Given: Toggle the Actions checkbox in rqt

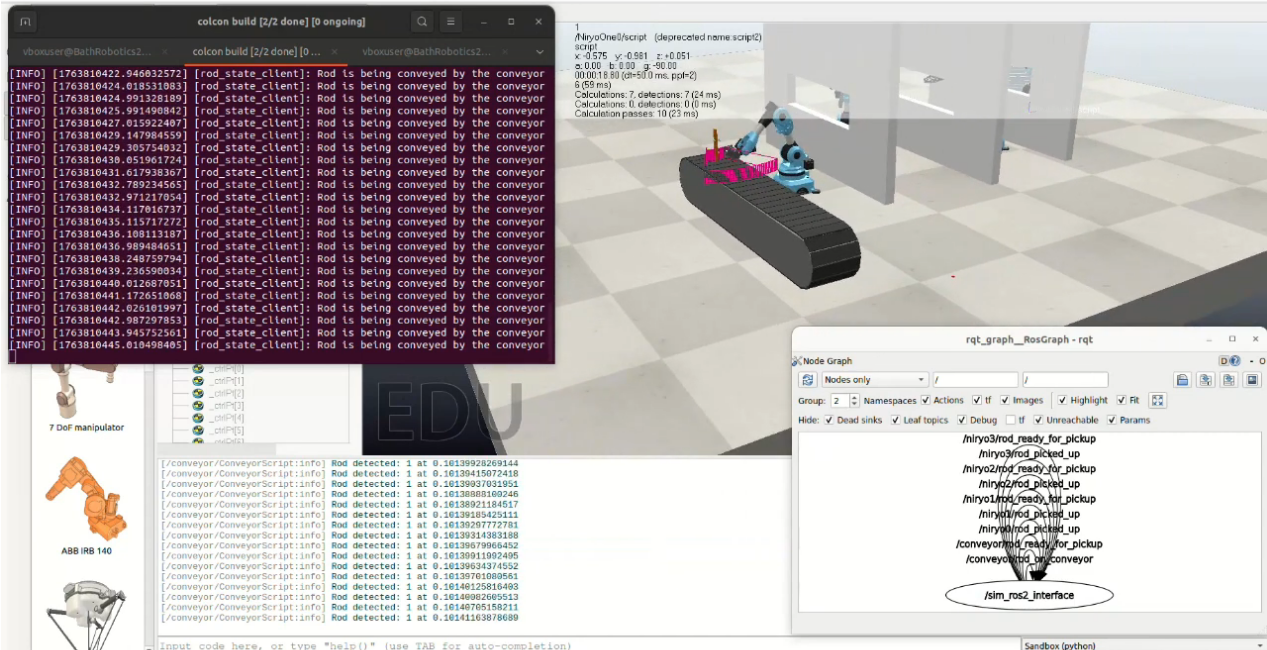Looking at the screenshot, I should [x=925, y=400].
